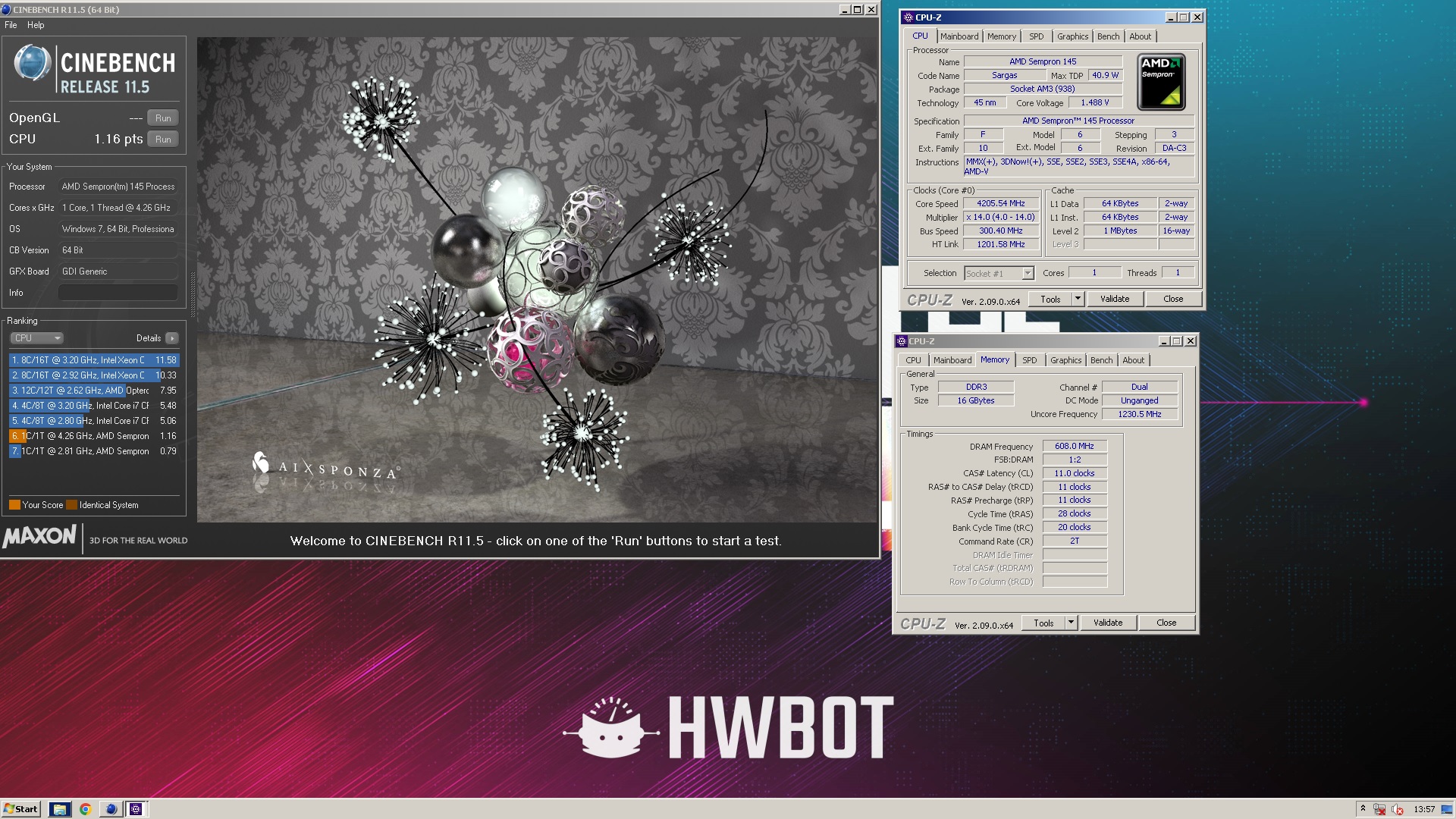Open About tab in lower CPU-Z window
This screenshot has height=819, width=1456.
pos(1133,361)
